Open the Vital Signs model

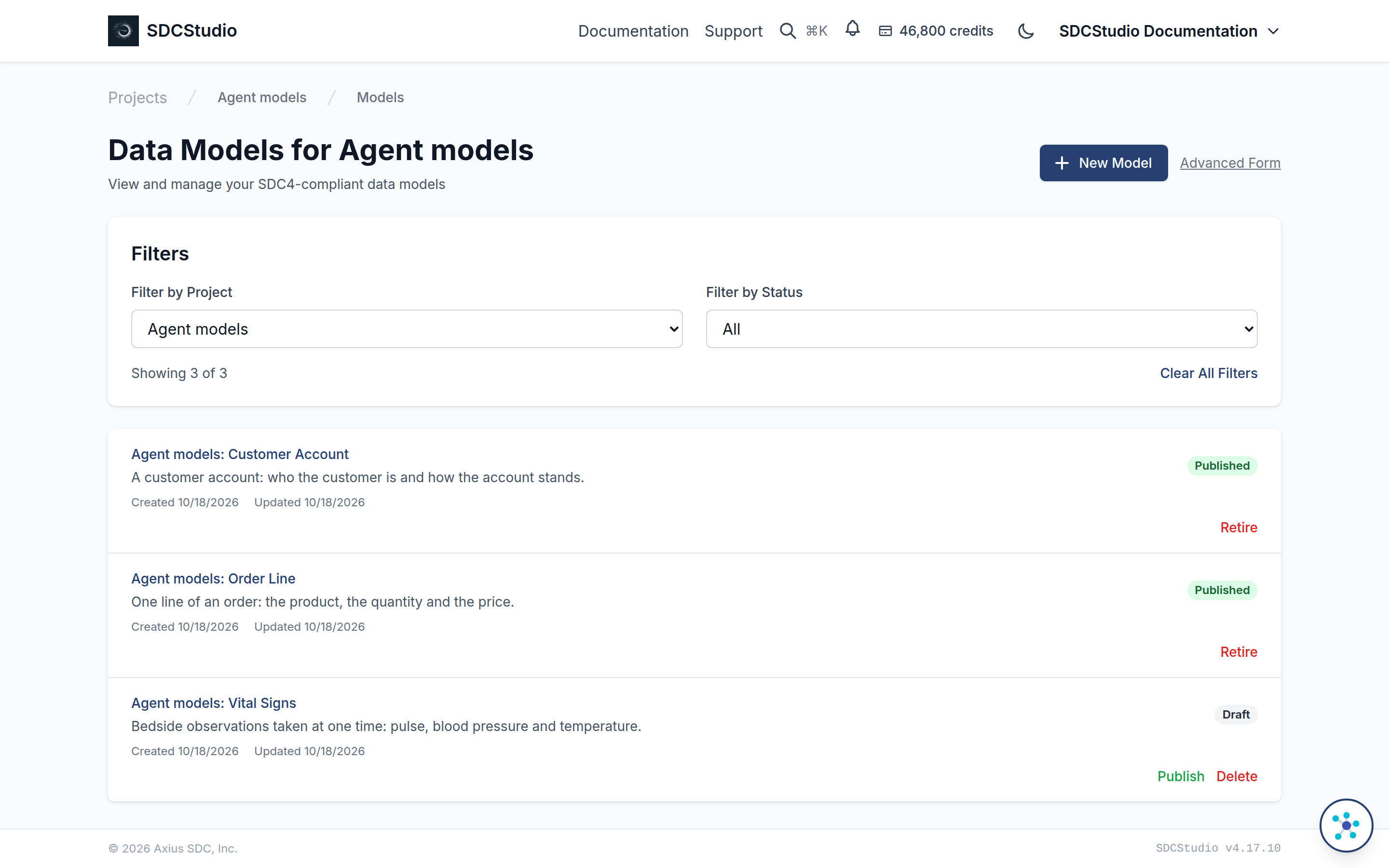coord(214,703)
